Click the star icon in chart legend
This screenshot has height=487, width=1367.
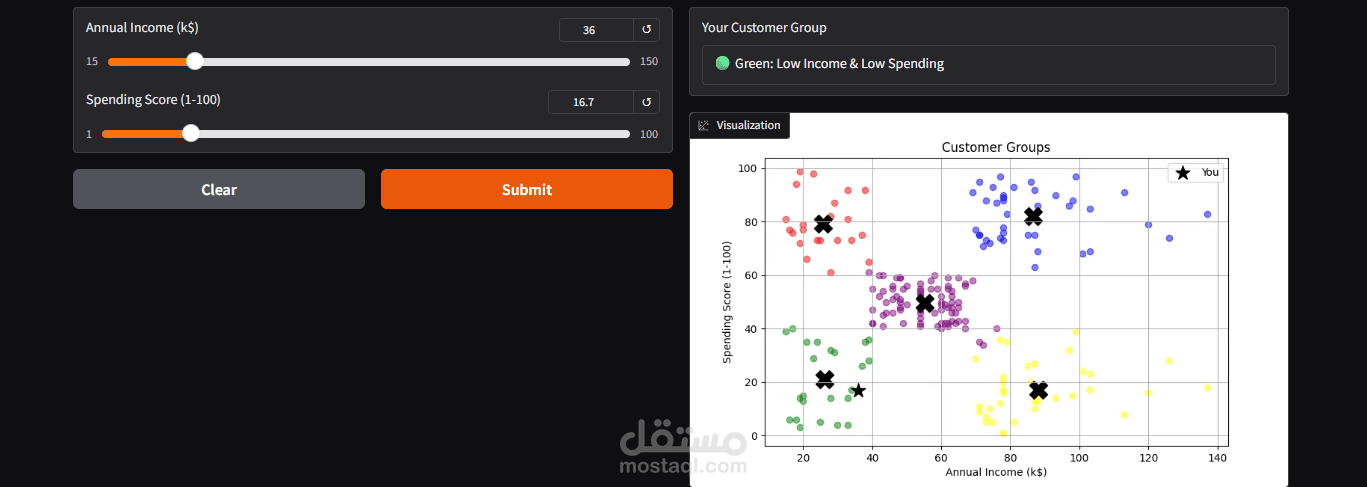1183,173
